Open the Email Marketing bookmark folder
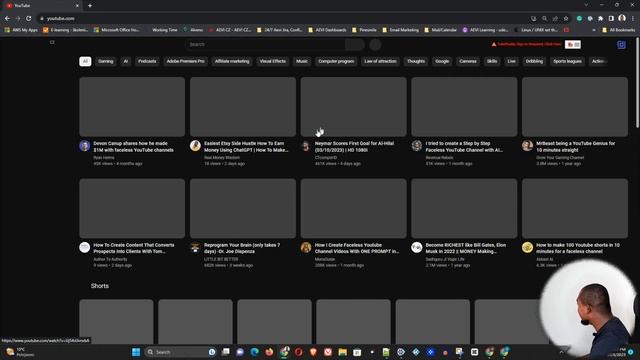The height and width of the screenshot is (360, 640). [x=400, y=30]
